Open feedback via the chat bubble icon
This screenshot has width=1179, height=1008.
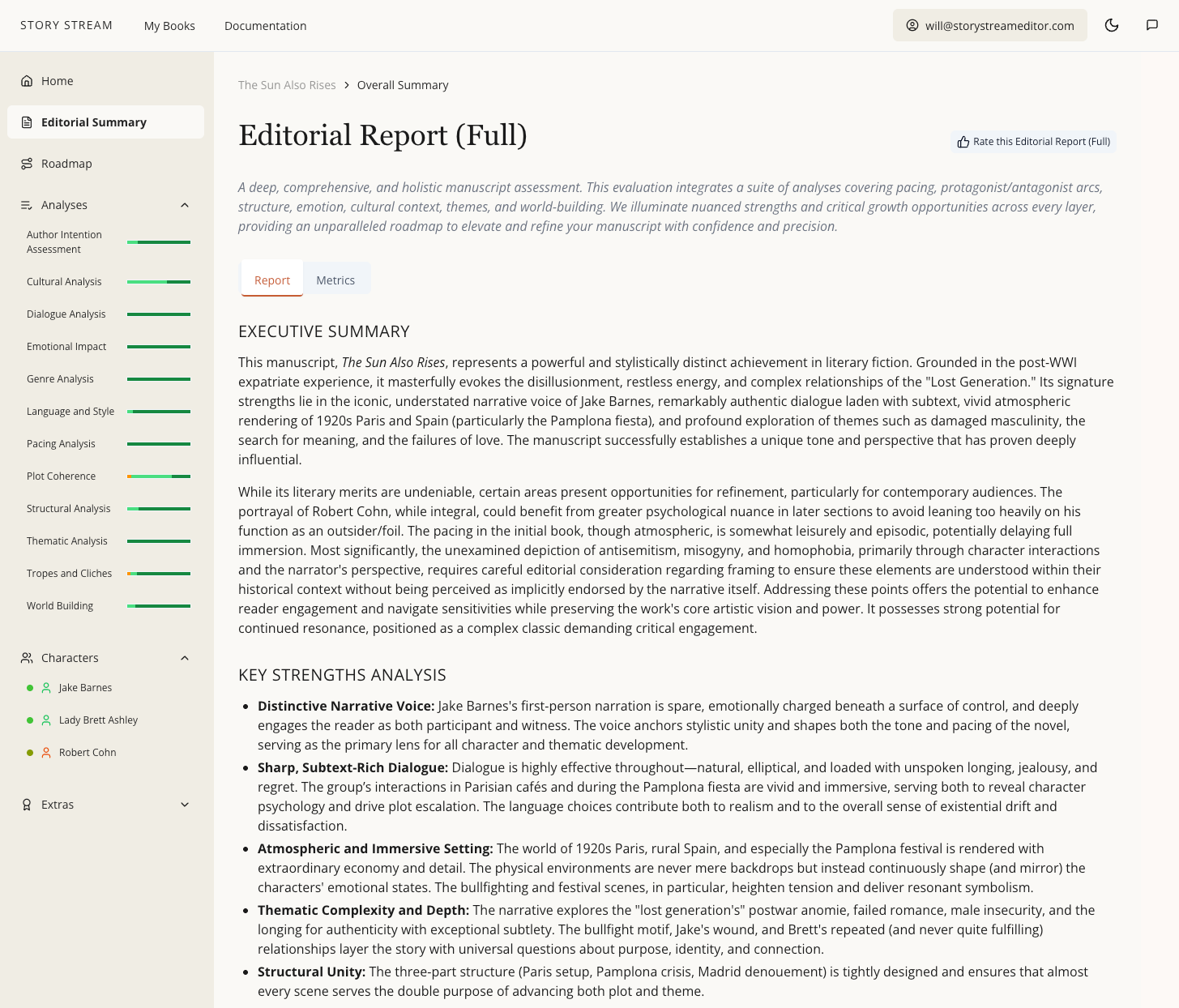pyautogui.click(x=1151, y=25)
